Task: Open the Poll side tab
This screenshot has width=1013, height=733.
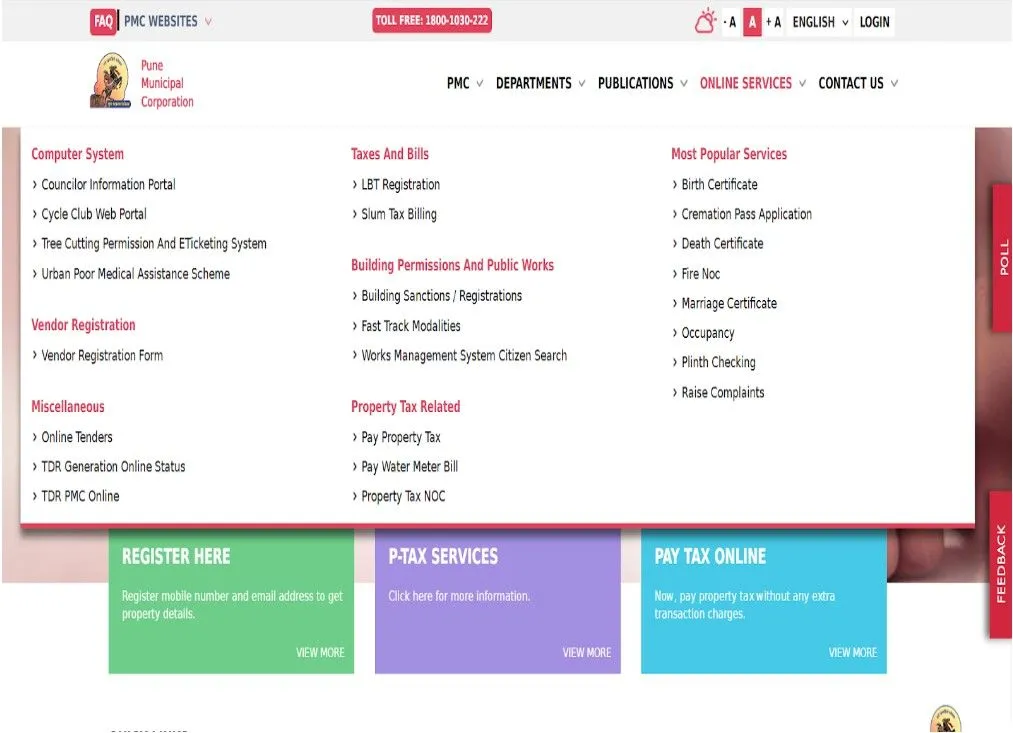Action: coord(1002,258)
